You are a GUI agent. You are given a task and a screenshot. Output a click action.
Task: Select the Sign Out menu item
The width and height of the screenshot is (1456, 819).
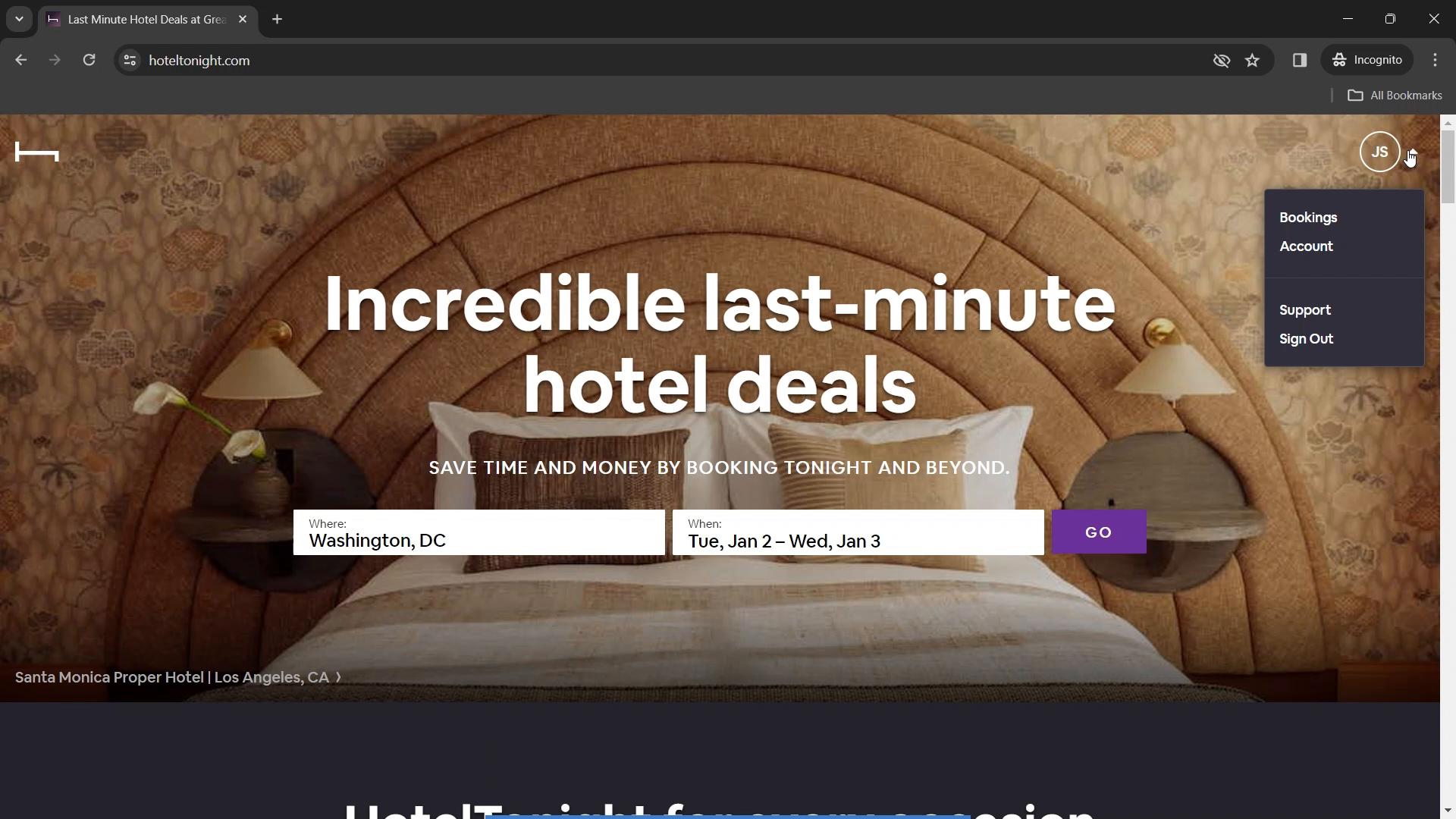[1307, 338]
